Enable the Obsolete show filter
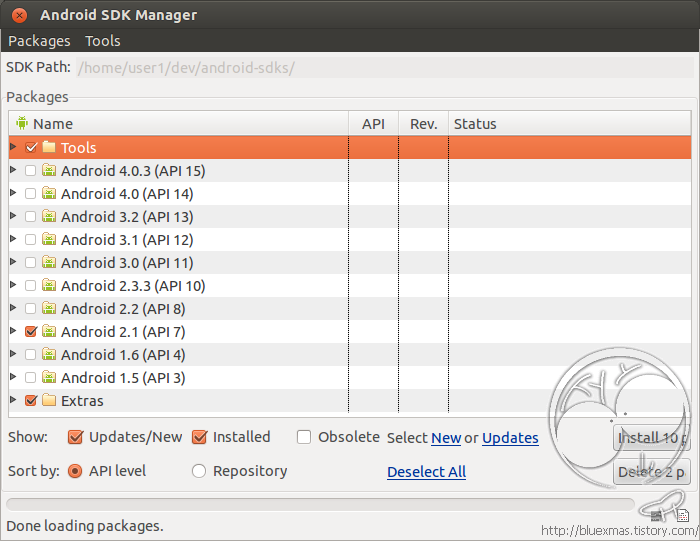The image size is (700, 541). (304, 437)
